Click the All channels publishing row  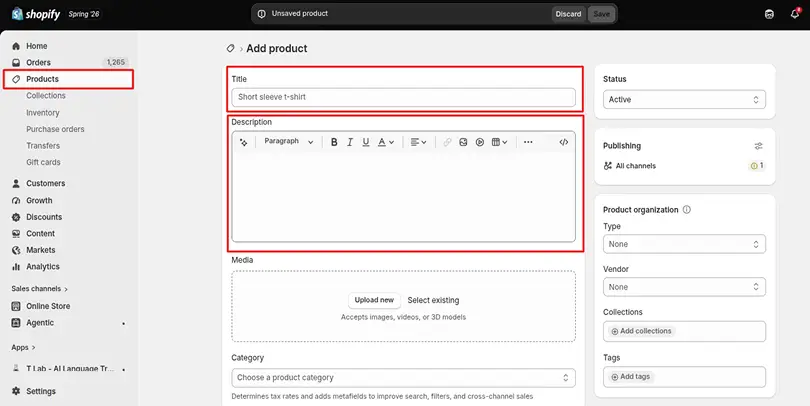[684, 166]
